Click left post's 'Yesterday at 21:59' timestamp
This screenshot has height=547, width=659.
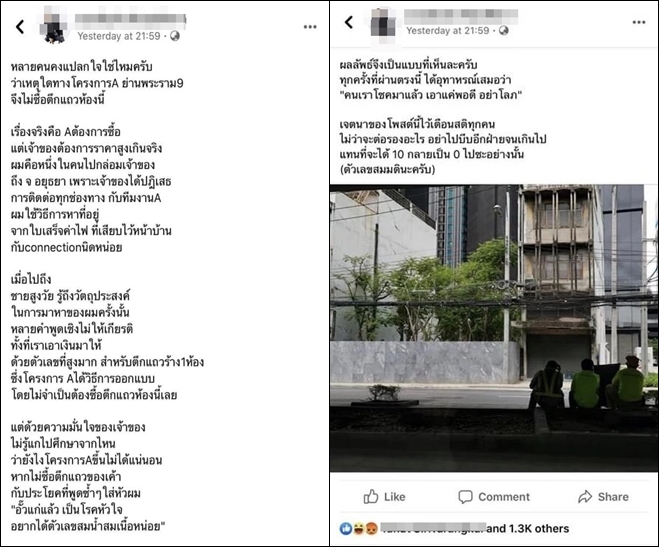pyautogui.click(x=119, y=36)
